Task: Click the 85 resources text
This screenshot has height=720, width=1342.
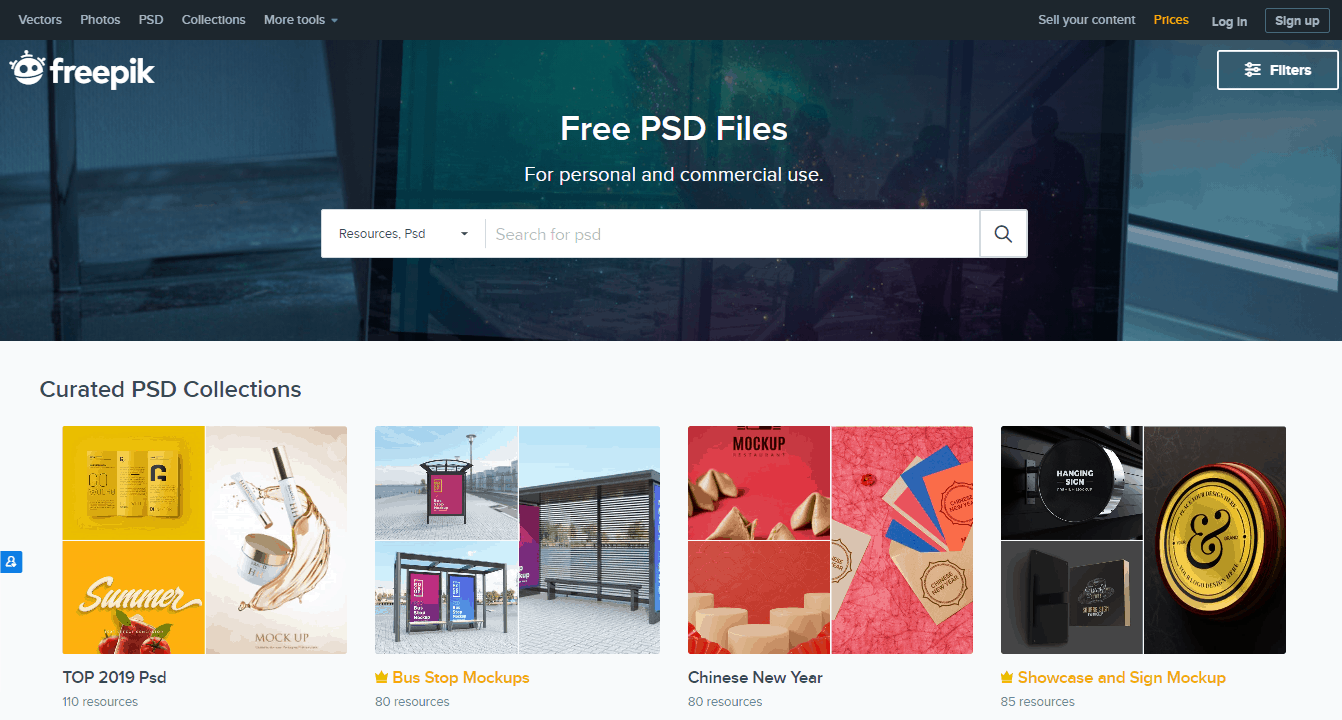Action: coord(1038,702)
